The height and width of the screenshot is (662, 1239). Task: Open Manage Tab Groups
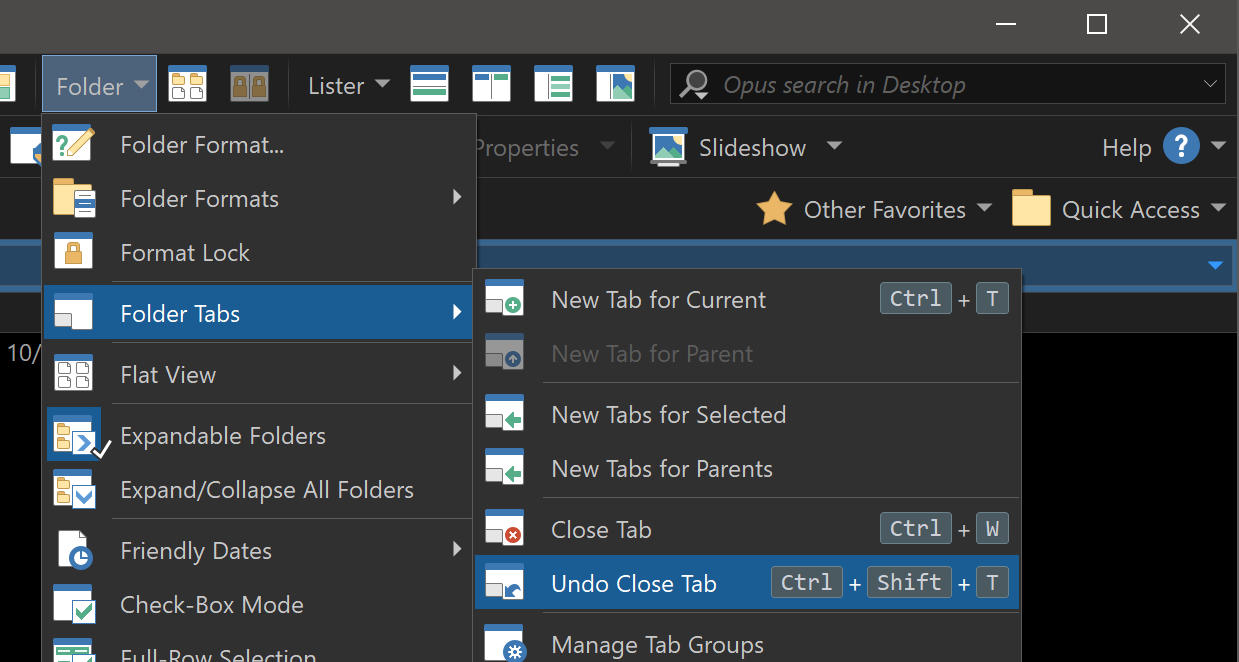pos(747,644)
